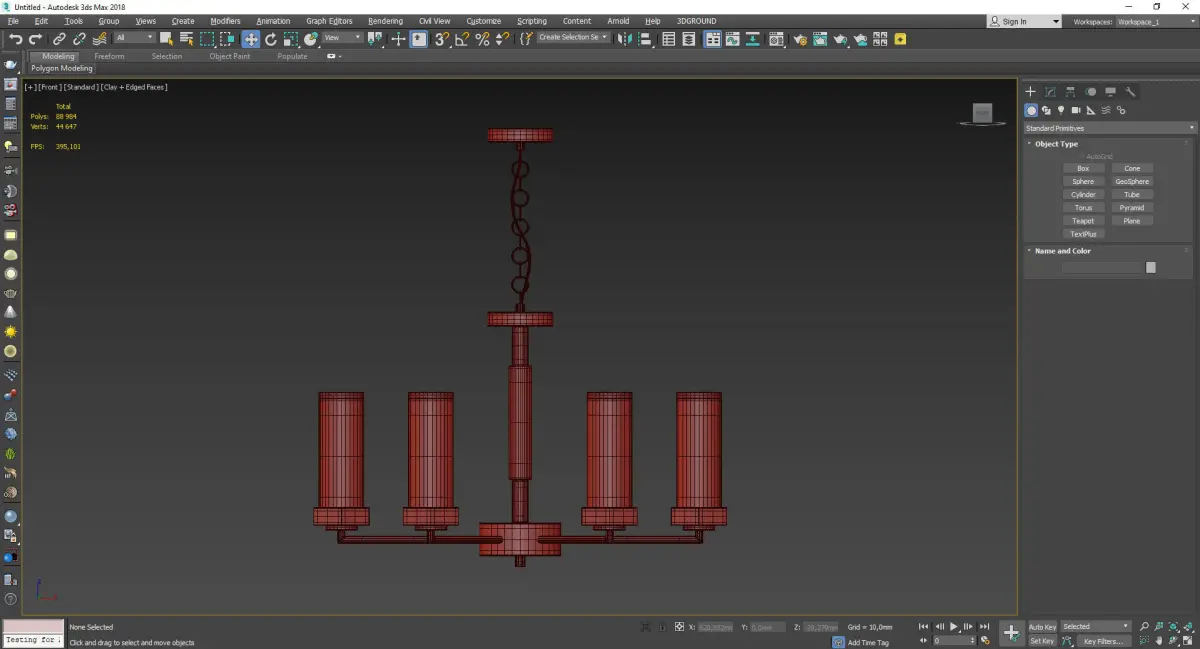
Task: Toggle Angle Snap on
Action: pos(462,39)
